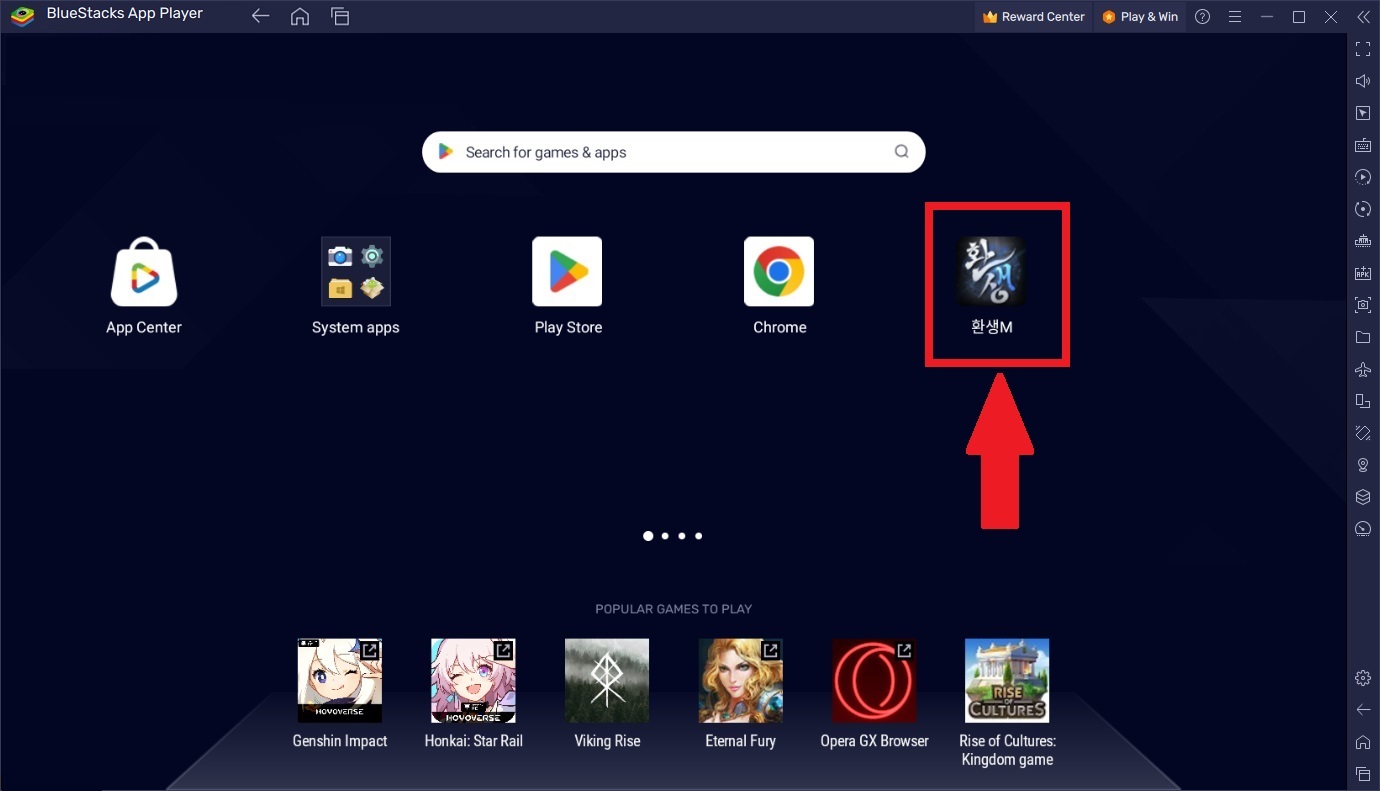Click the Search for games & apps field
1380x791 pixels.
[674, 152]
